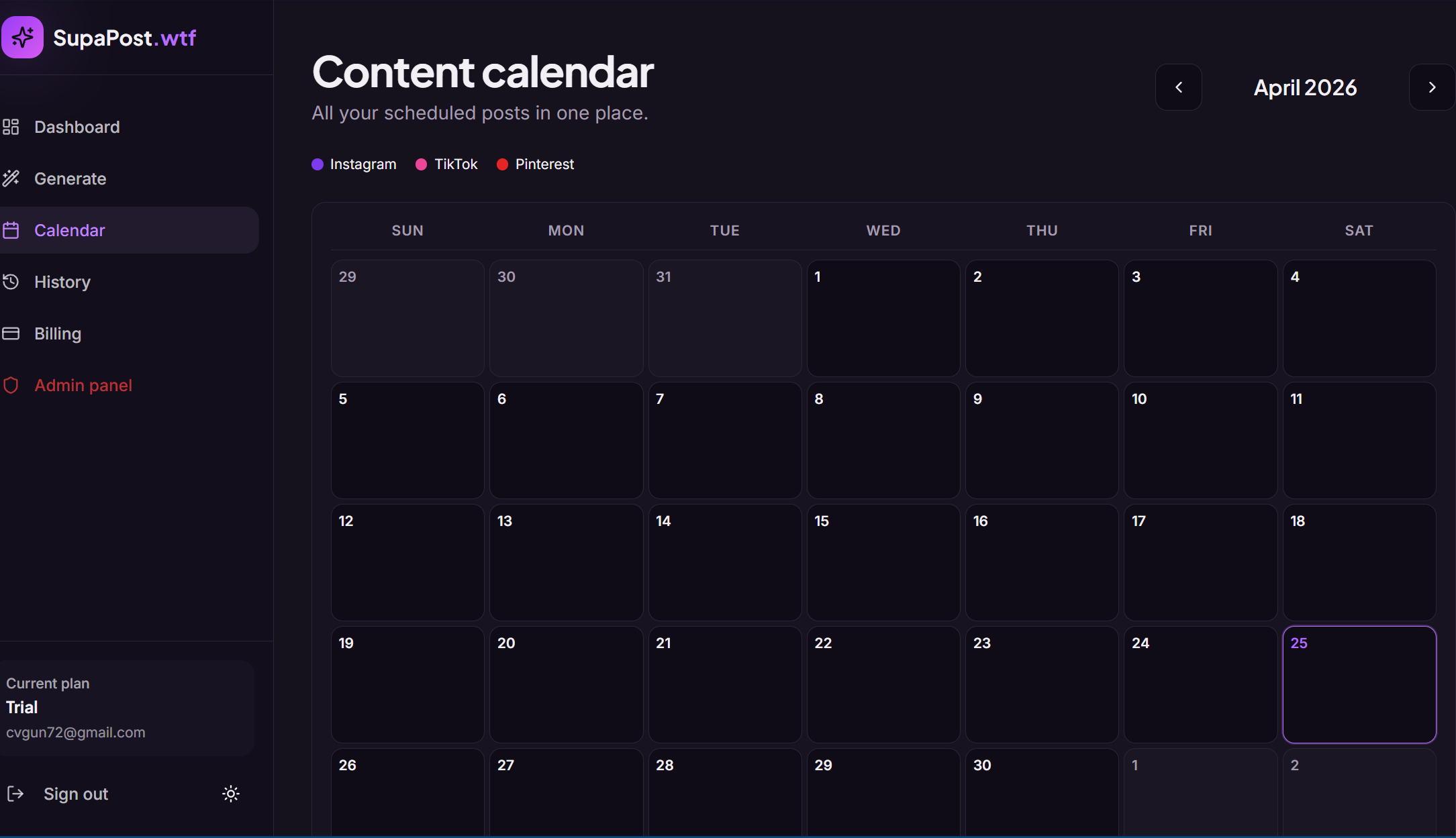Select the March 29 day cell
Image resolution: width=1456 pixels, height=838 pixels.
407,318
